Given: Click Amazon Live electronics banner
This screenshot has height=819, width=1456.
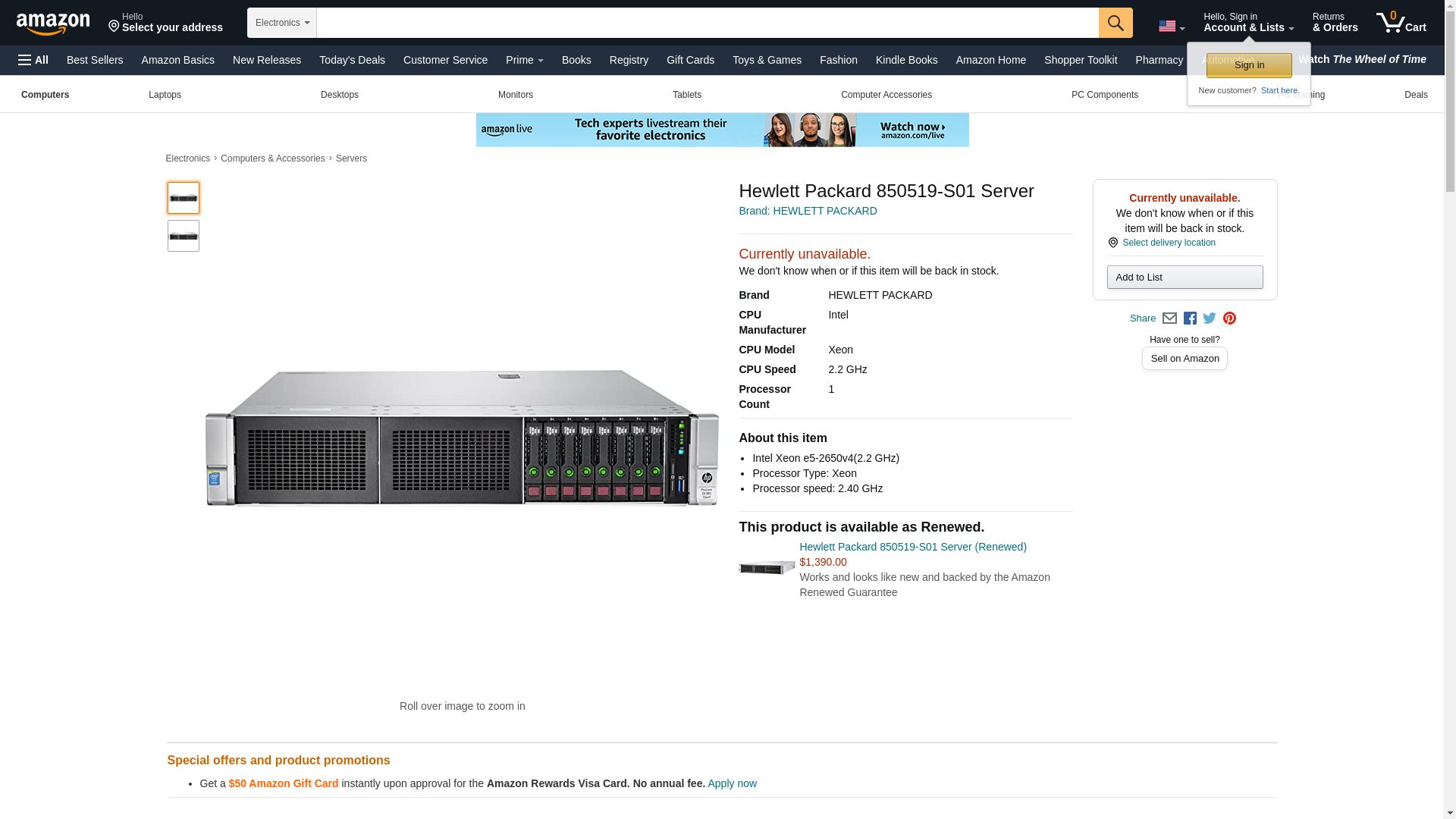Looking at the screenshot, I should pyautogui.click(x=722, y=130).
